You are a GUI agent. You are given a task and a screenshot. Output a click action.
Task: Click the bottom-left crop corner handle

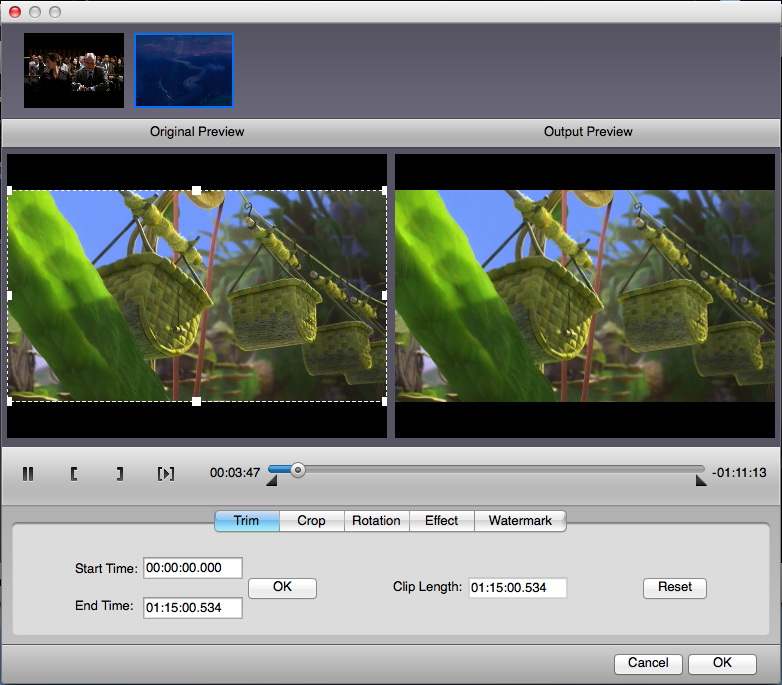click(x=9, y=401)
